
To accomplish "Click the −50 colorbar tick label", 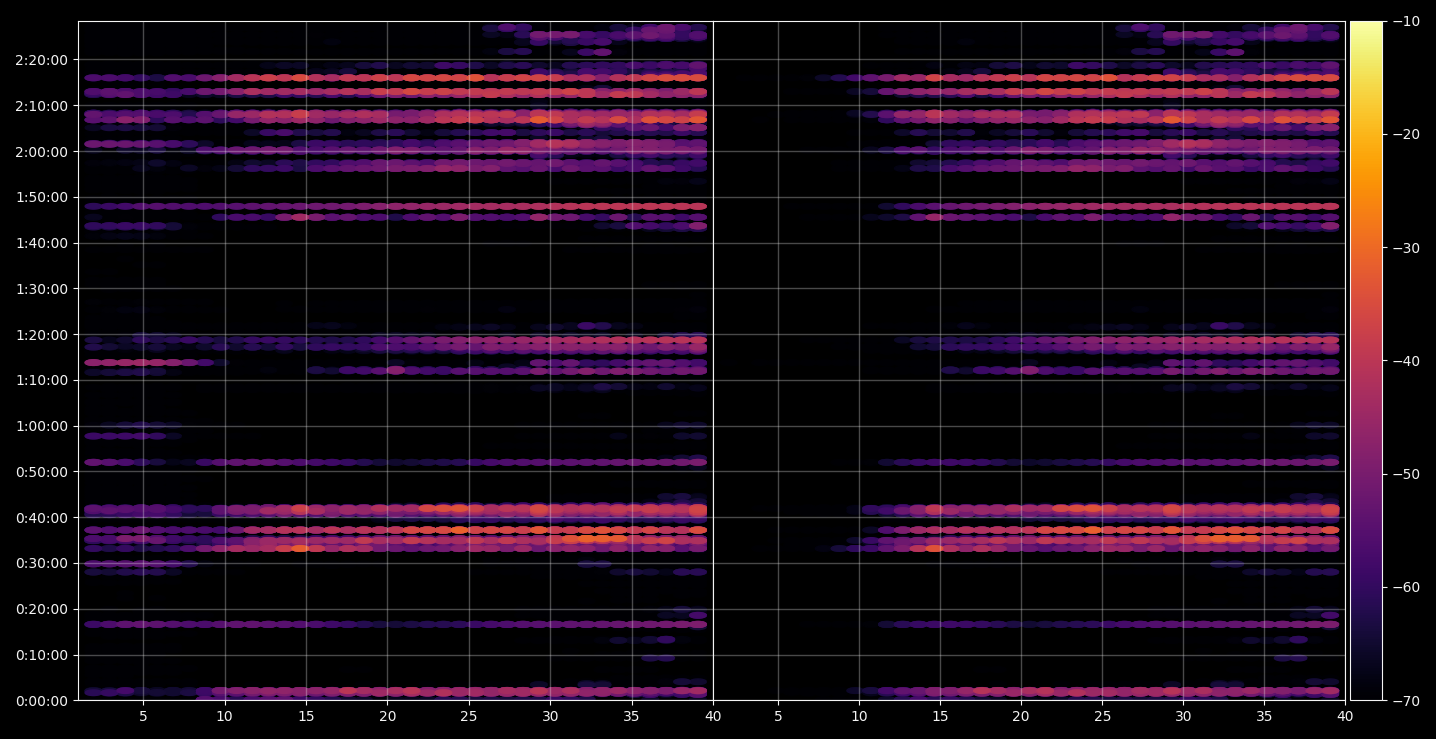I will pyautogui.click(x=1406, y=474).
